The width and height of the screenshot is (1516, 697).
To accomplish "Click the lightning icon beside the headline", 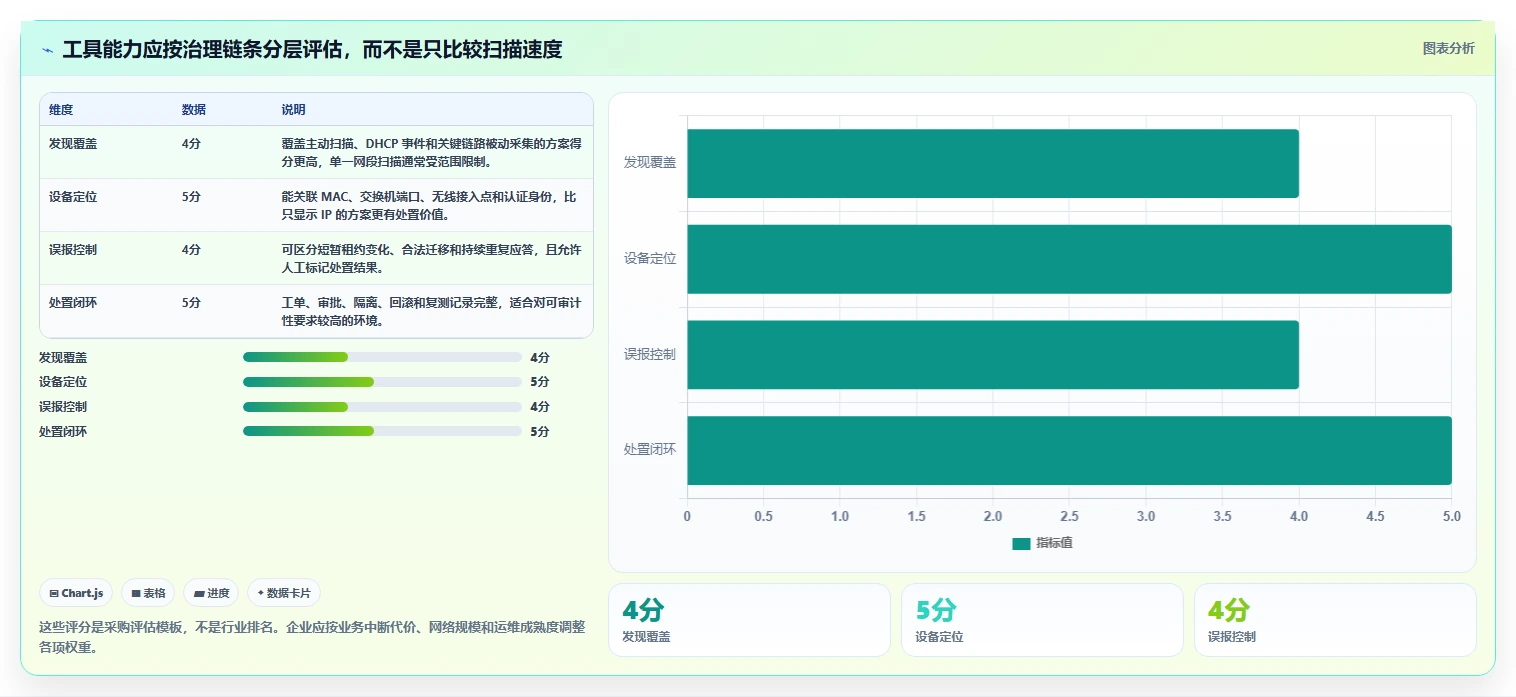I will coord(47,49).
